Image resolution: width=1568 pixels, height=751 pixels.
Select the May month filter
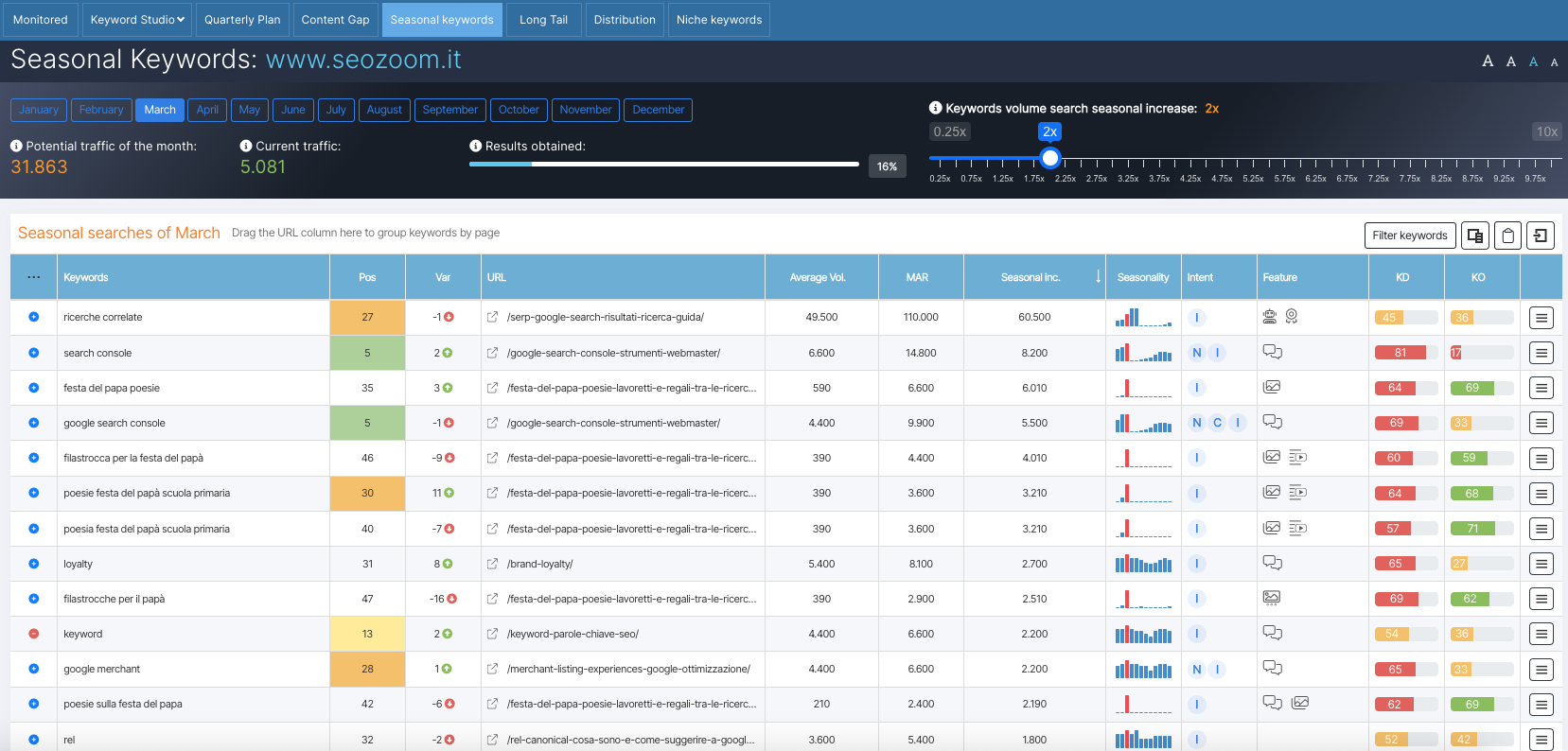coord(250,110)
